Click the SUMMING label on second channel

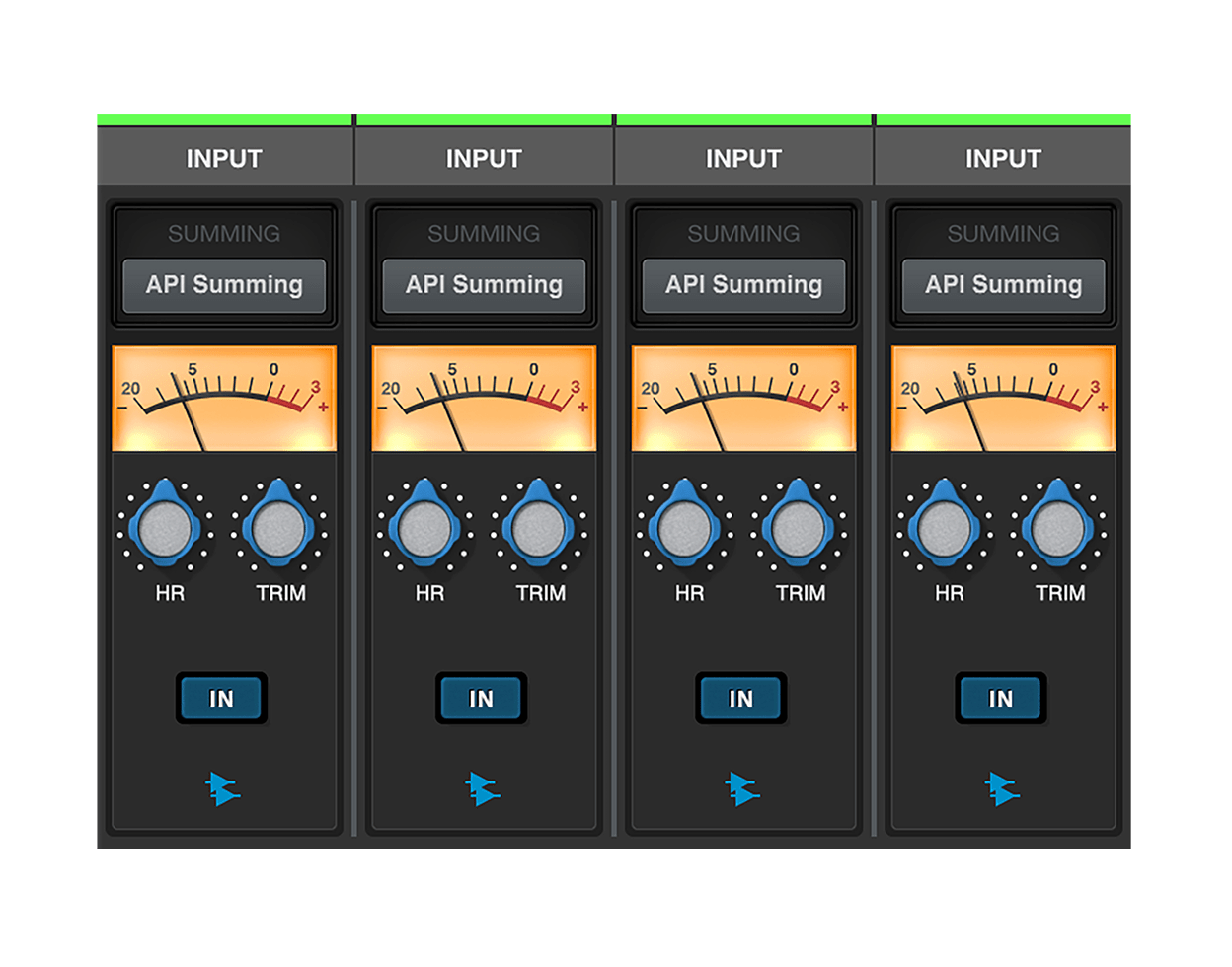click(484, 234)
